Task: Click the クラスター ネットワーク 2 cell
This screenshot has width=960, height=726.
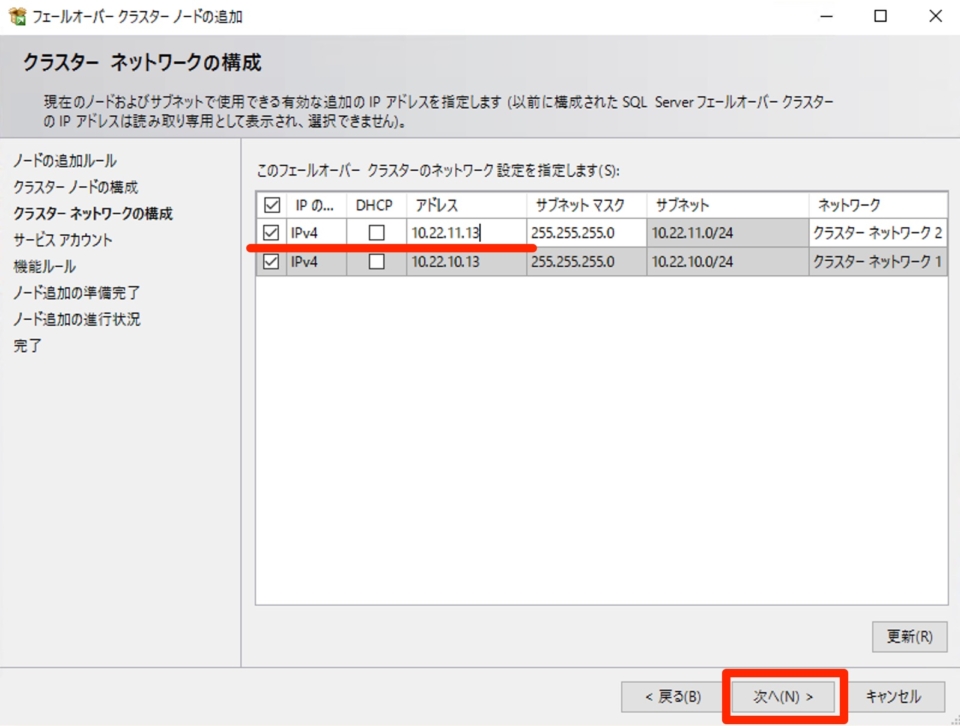Action: pyautogui.click(x=878, y=233)
